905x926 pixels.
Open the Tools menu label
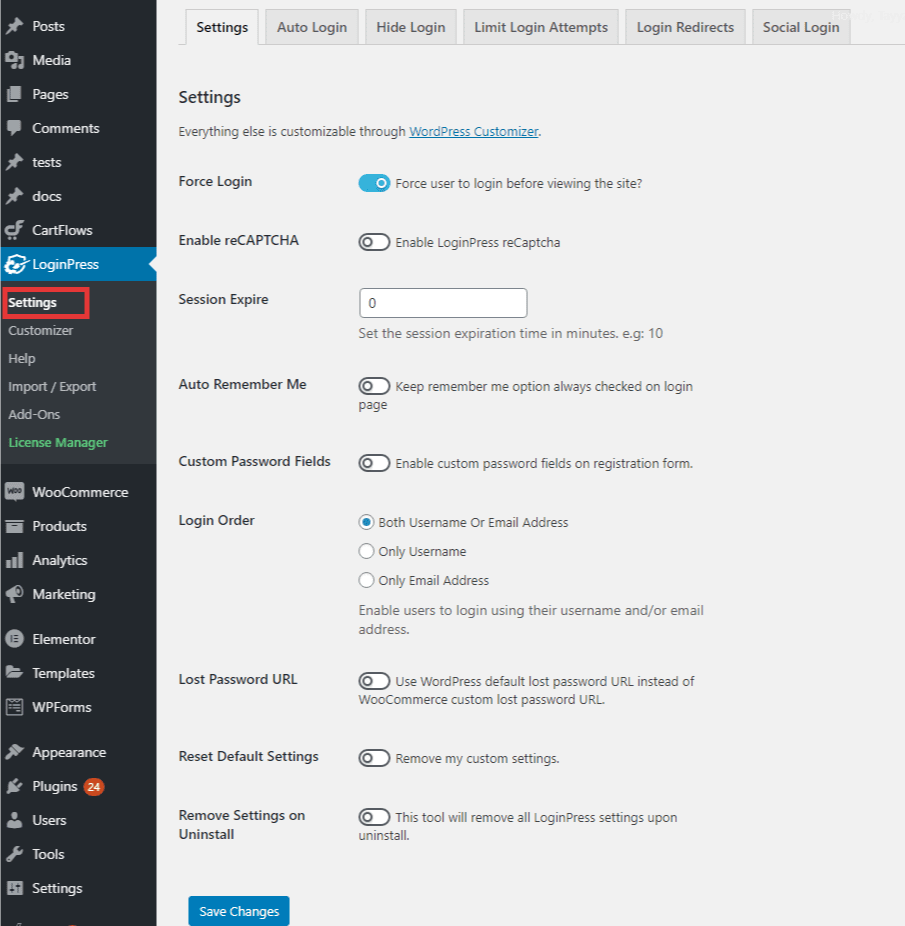click(48, 854)
